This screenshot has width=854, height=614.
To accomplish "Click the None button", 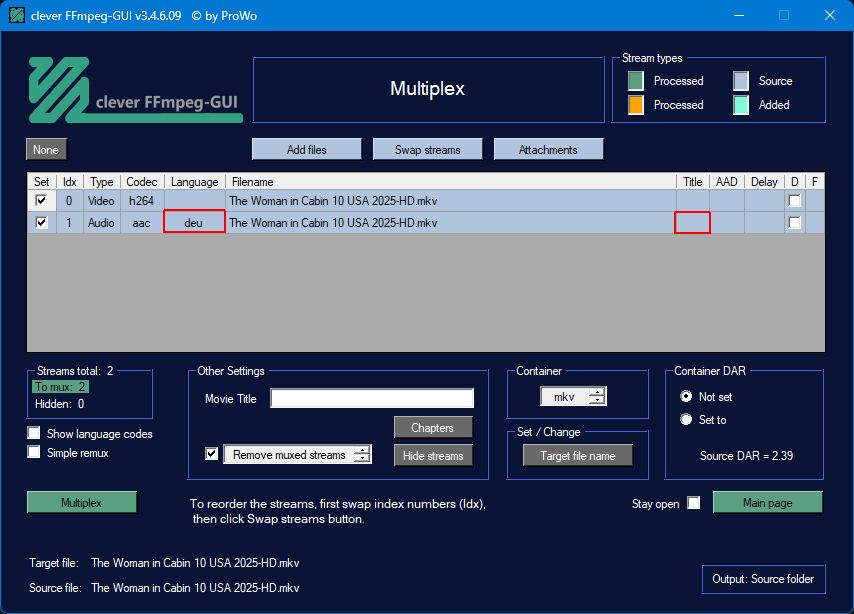I will 46,149.
